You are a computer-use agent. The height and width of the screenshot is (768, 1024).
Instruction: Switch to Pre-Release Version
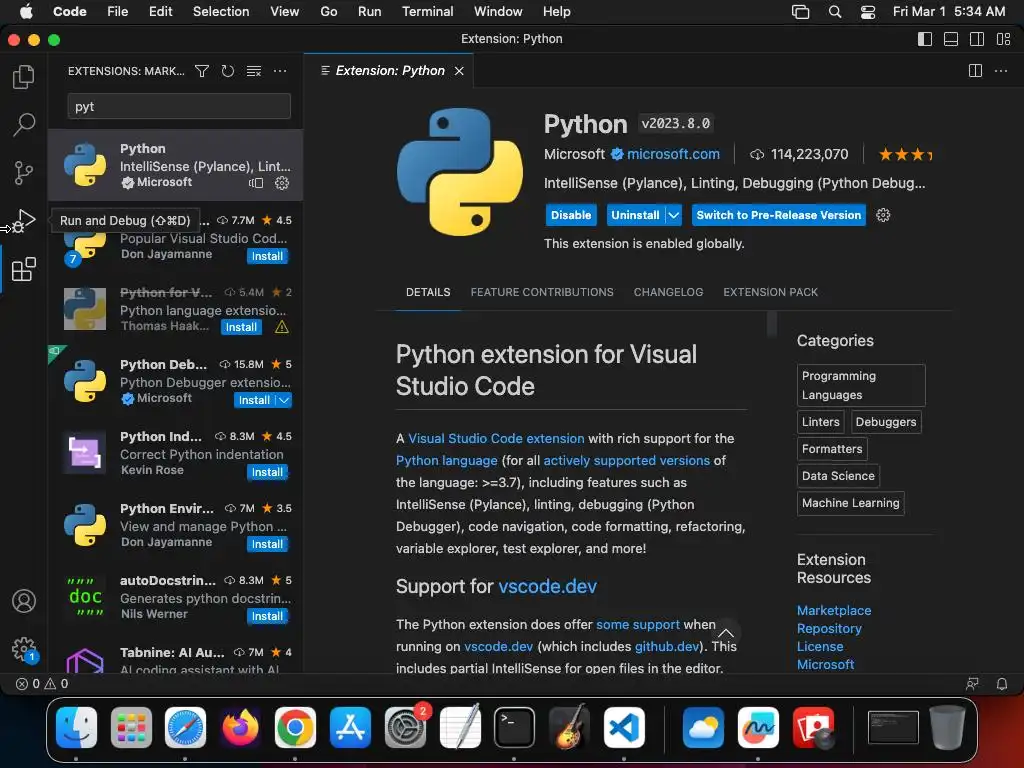[778, 215]
